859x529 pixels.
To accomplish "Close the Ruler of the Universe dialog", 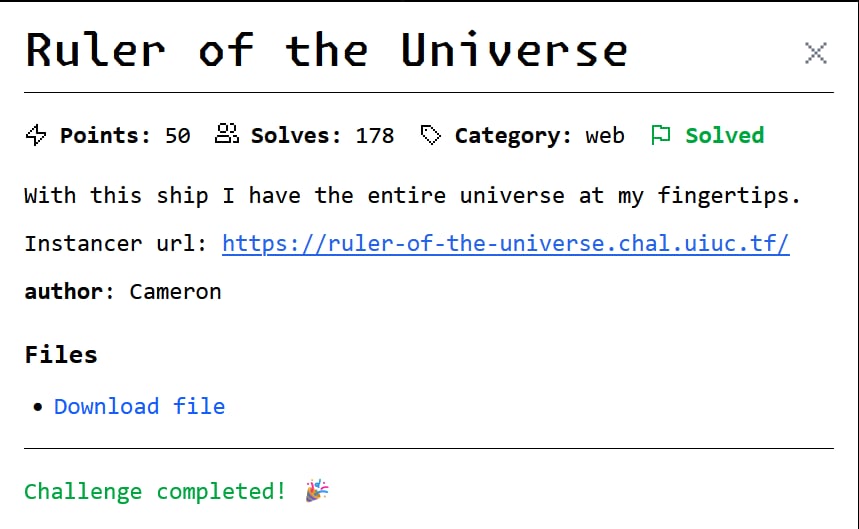I will (815, 53).
